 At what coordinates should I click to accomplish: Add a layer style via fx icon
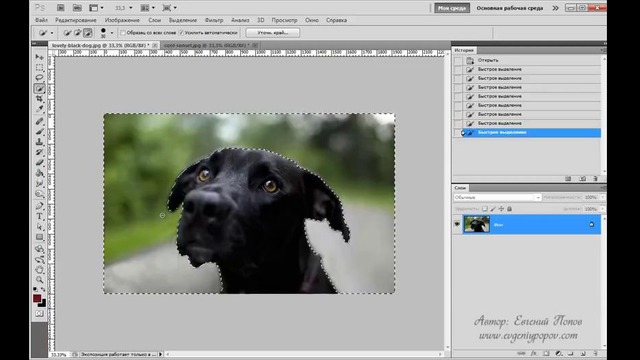tap(533, 353)
